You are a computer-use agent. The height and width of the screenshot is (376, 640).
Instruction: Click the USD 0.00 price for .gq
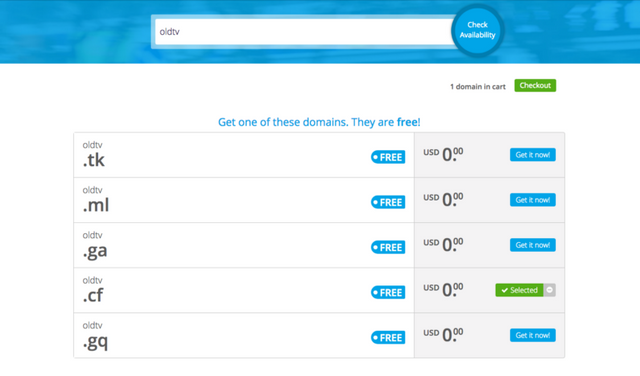pyautogui.click(x=443, y=335)
